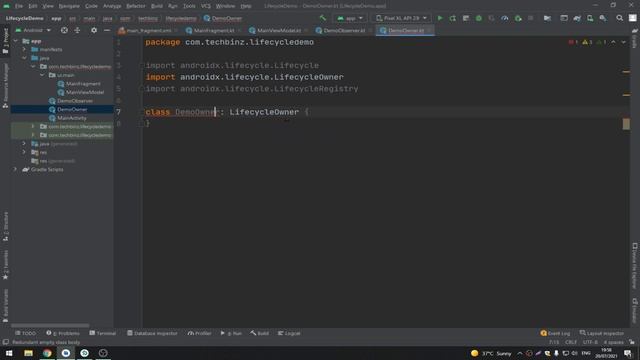Select DemoObserver in the project tree
This screenshot has width=640, height=360.
75,101
